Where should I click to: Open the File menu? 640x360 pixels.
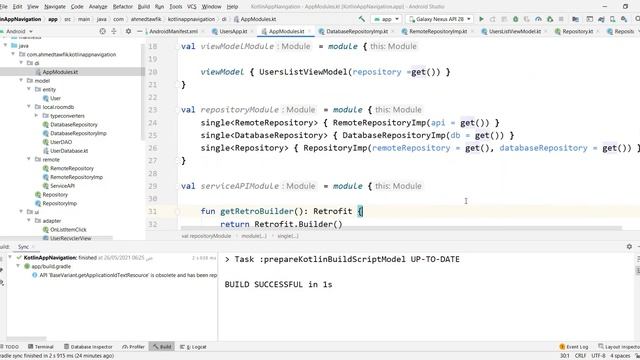click(x=4, y=7)
